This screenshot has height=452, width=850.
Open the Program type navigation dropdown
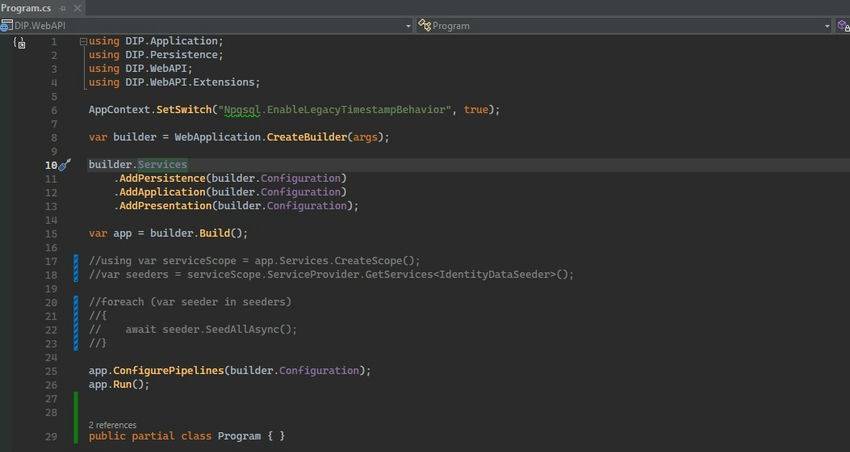point(827,26)
